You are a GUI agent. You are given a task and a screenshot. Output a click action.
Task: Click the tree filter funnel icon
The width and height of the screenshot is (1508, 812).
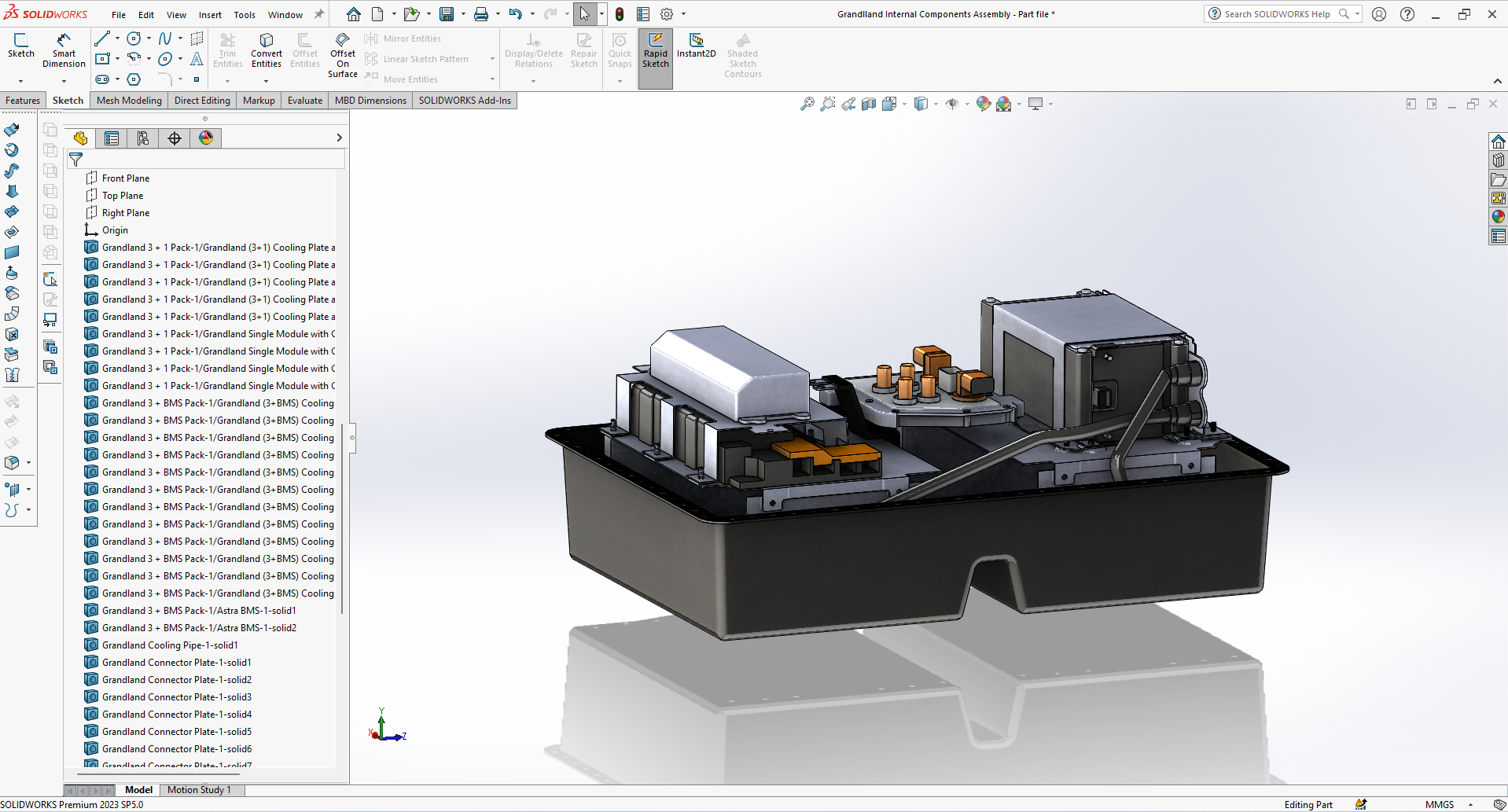76,160
